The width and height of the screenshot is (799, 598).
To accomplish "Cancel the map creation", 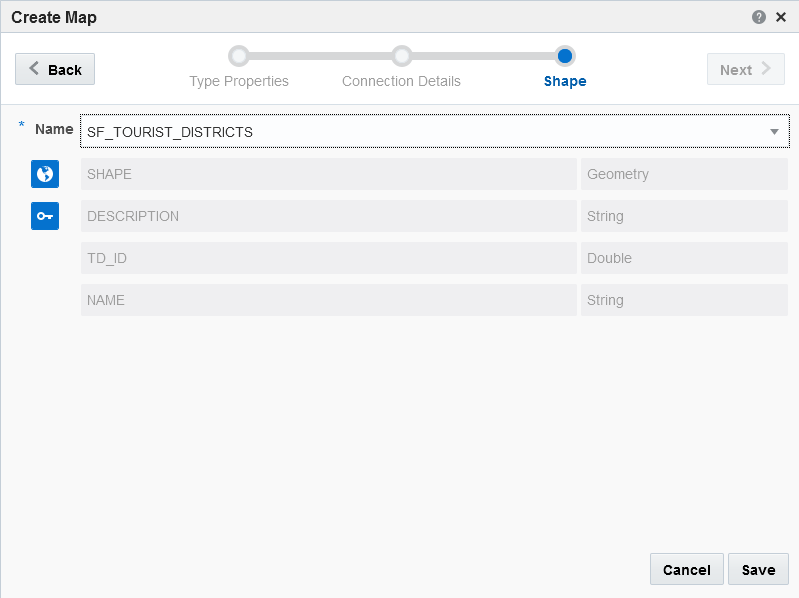I will point(686,570).
